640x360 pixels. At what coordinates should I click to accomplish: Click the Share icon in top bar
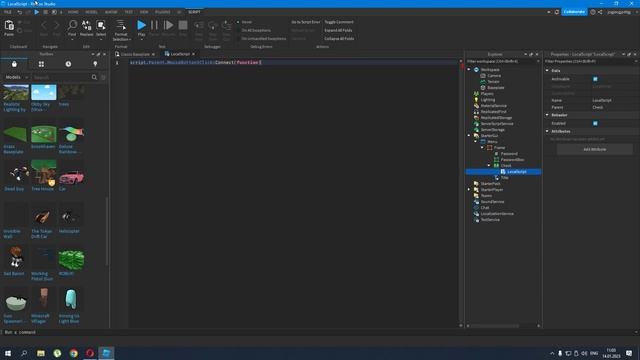pyautogui.click(x=600, y=12)
